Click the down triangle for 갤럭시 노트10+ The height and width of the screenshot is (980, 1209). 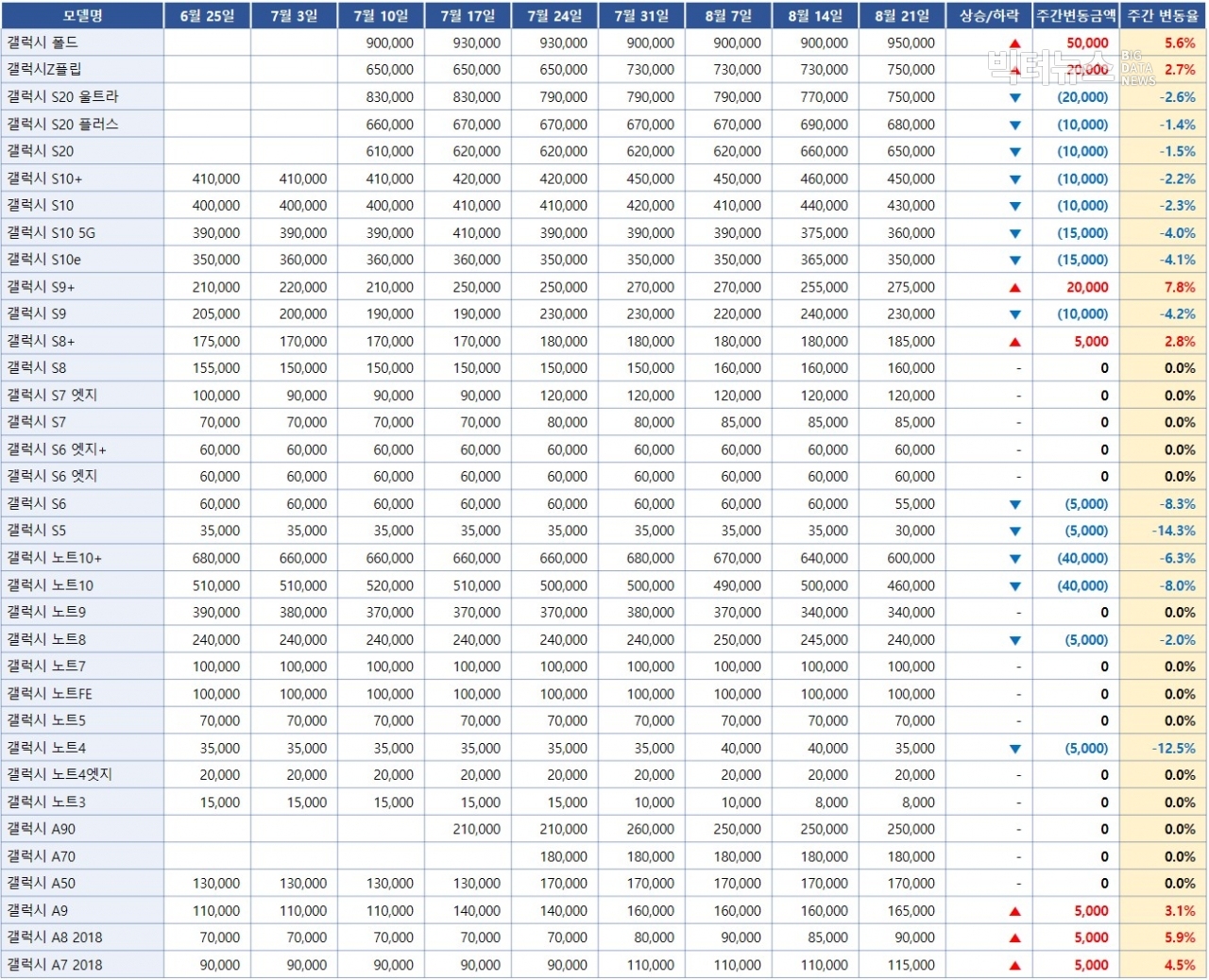coord(1015,559)
